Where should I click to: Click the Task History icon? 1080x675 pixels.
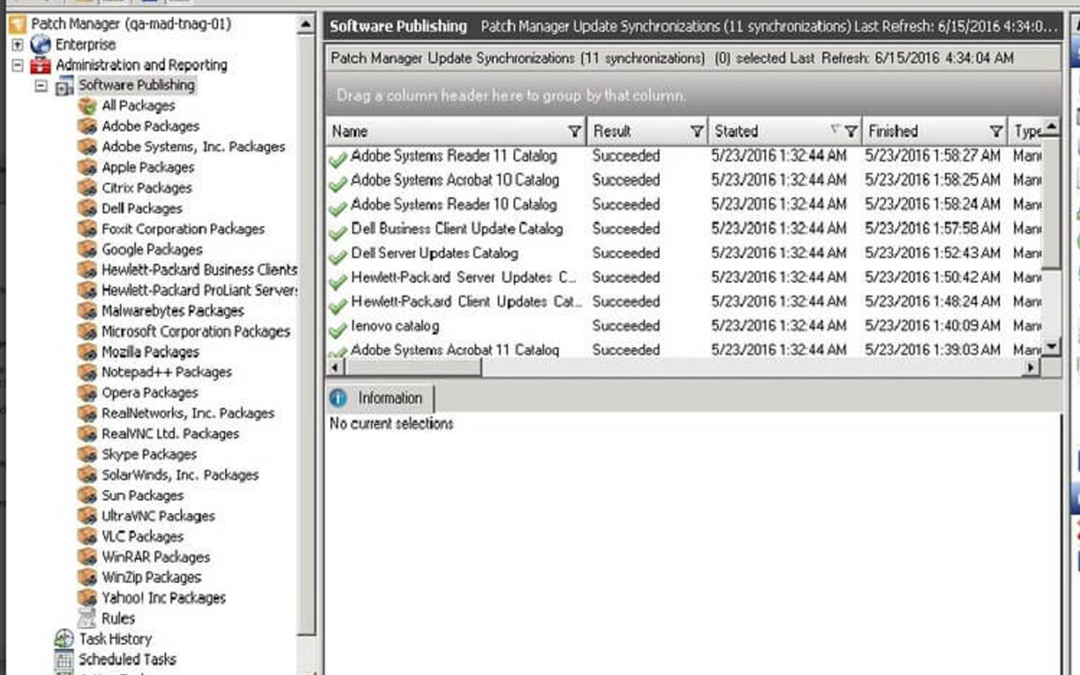coord(64,639)
